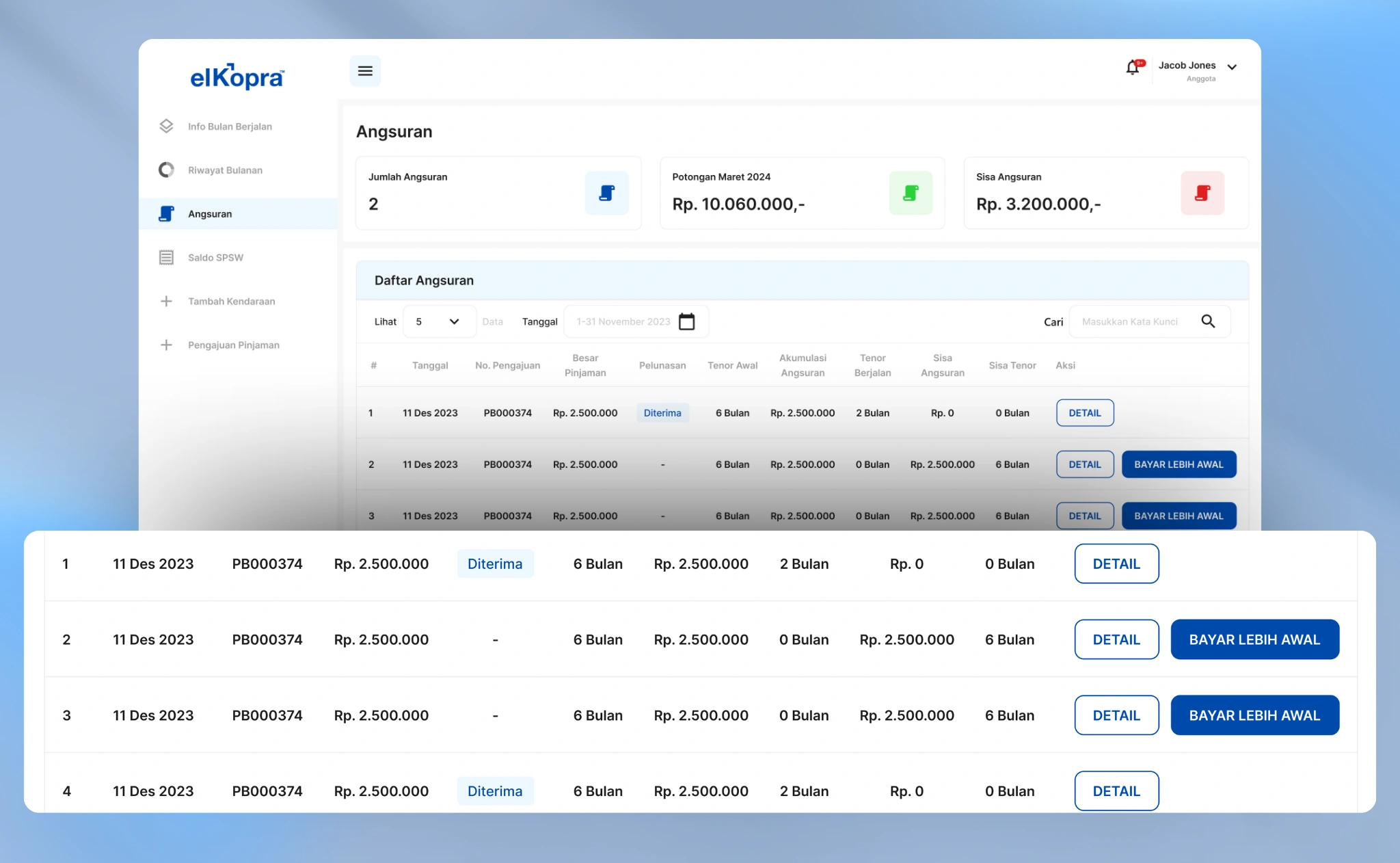1400x863 pixels.
Task: Click the Rp. 10.060.000,- card value
Action: pos(738,204)
